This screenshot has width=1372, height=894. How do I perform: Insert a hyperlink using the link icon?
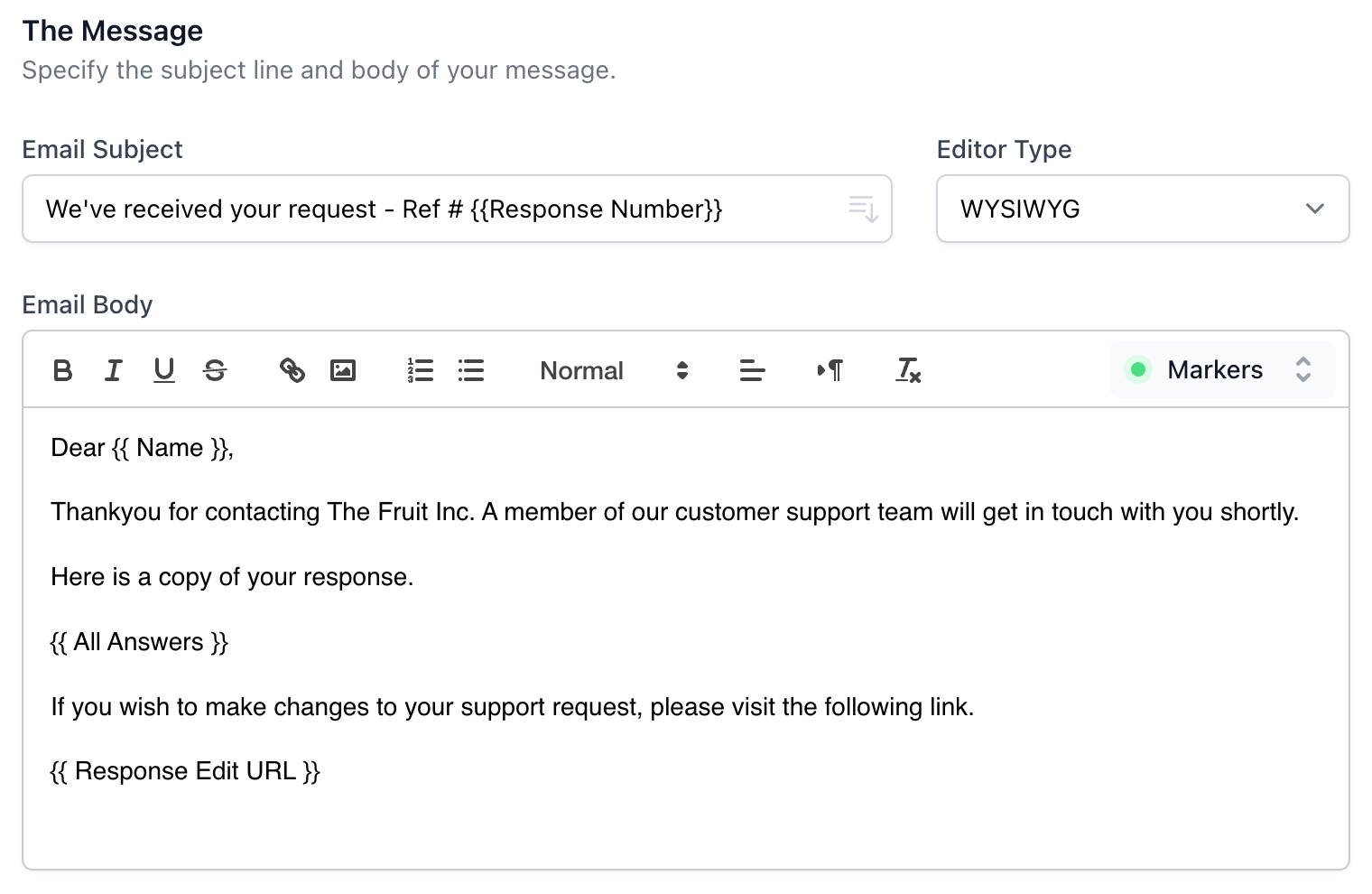pyautogui.click(x=292, y=370)
